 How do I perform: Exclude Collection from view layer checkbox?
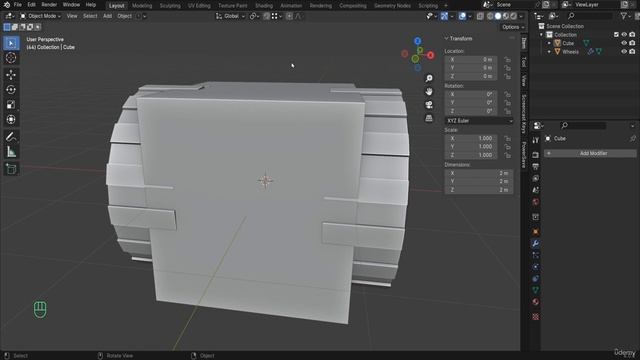[616, 35]
